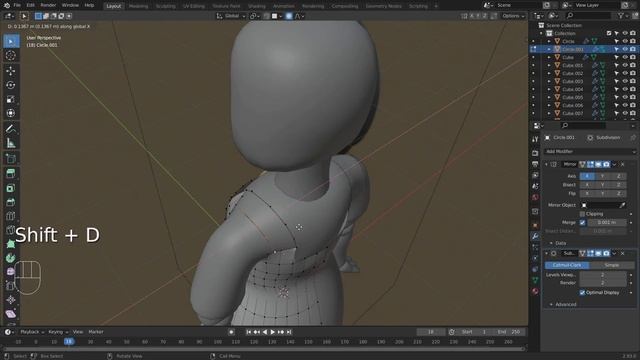640x360 pixels.
Task: Select the Extrude Region tool
Action: (x=11, y=174)
